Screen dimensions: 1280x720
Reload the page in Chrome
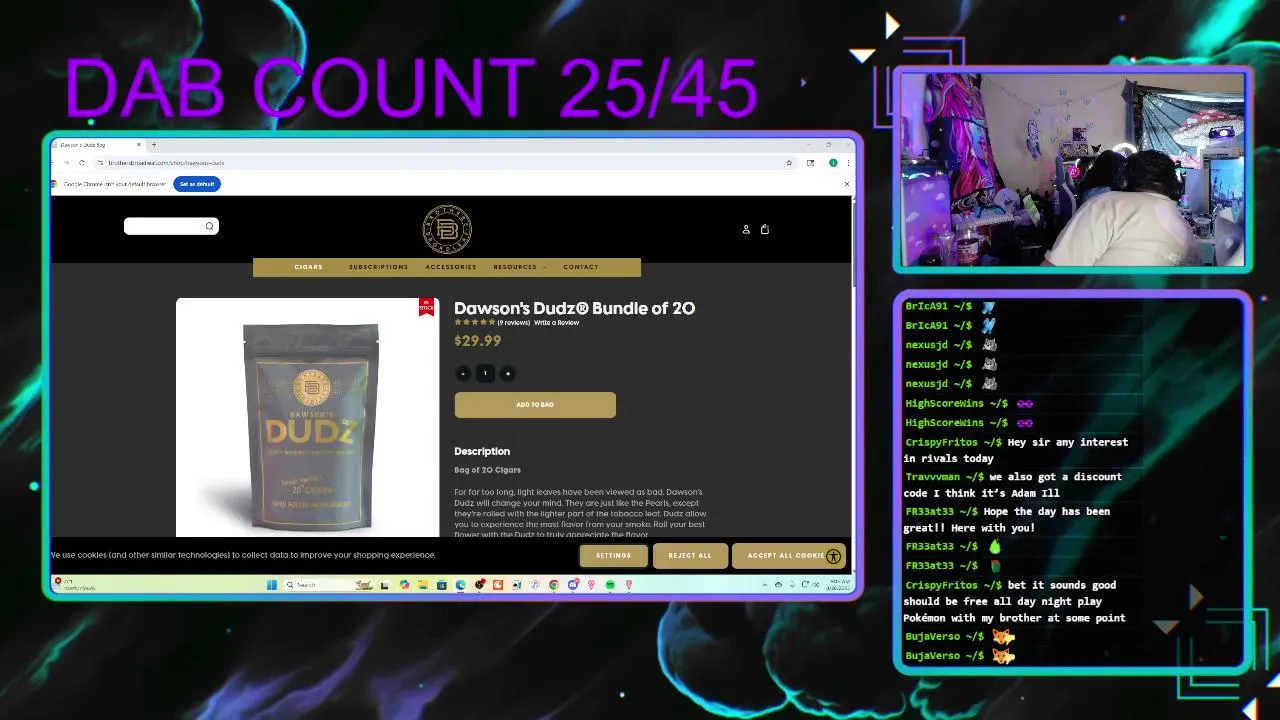point(81,162)
